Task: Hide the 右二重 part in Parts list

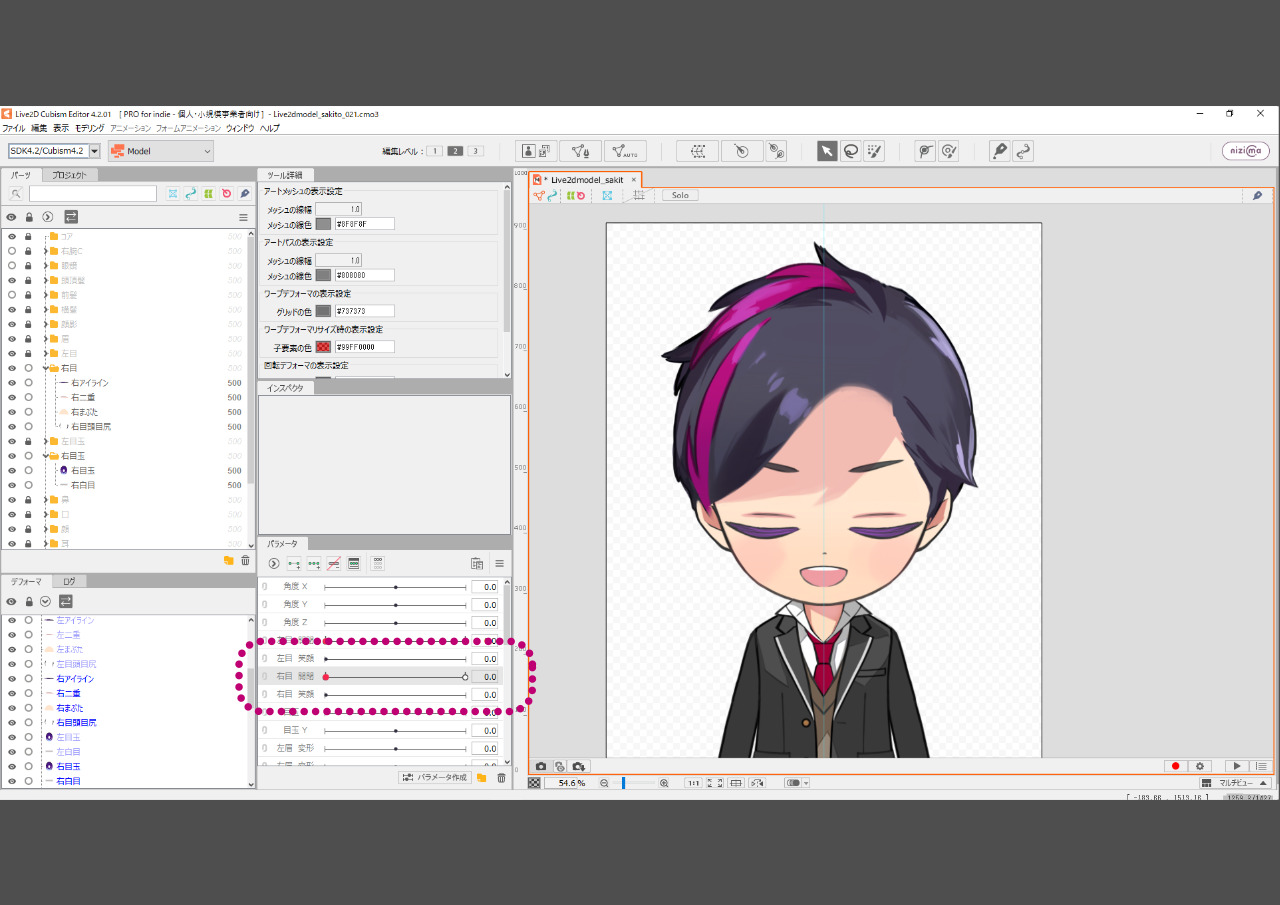Action: point(12,397)
